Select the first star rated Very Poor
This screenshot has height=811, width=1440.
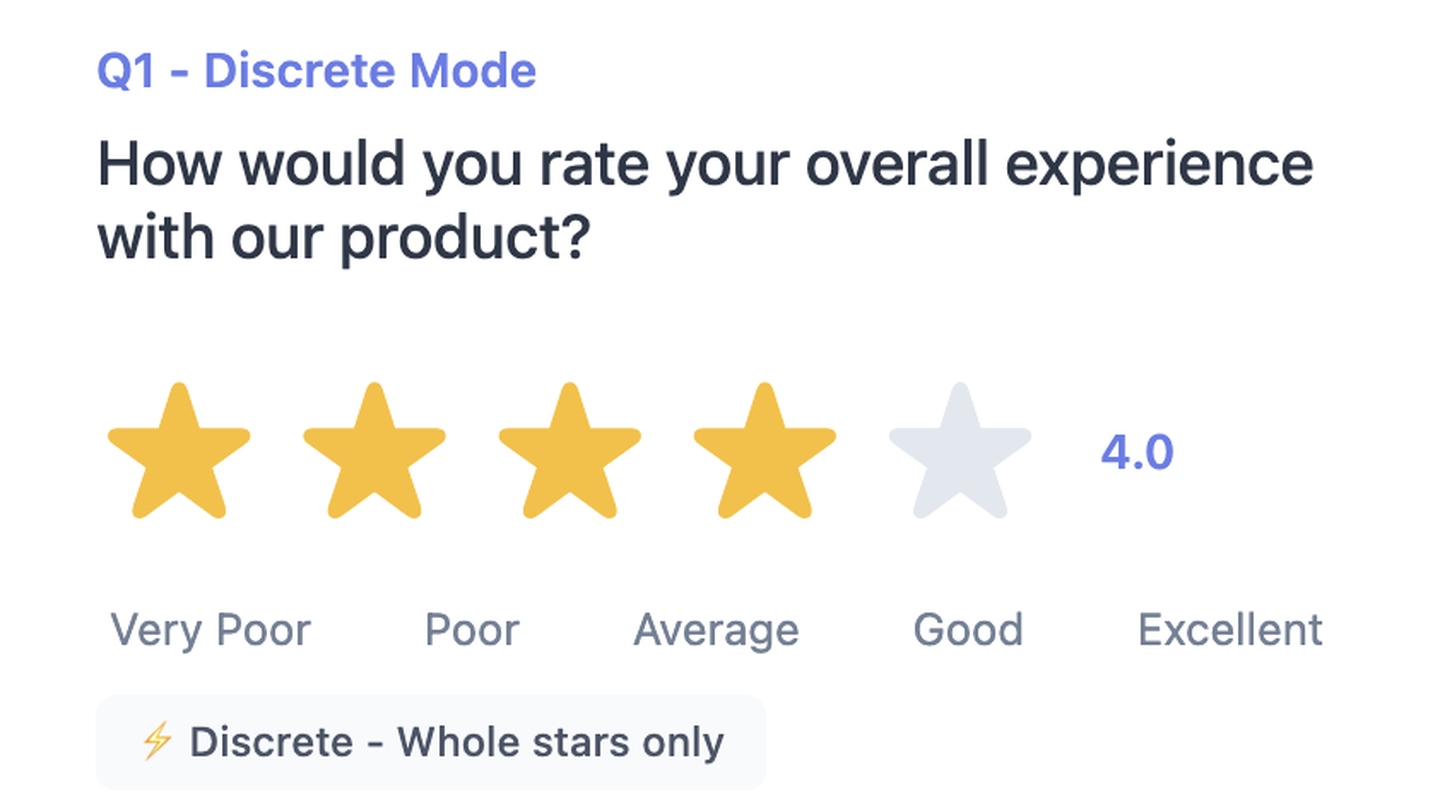point(178,450)
